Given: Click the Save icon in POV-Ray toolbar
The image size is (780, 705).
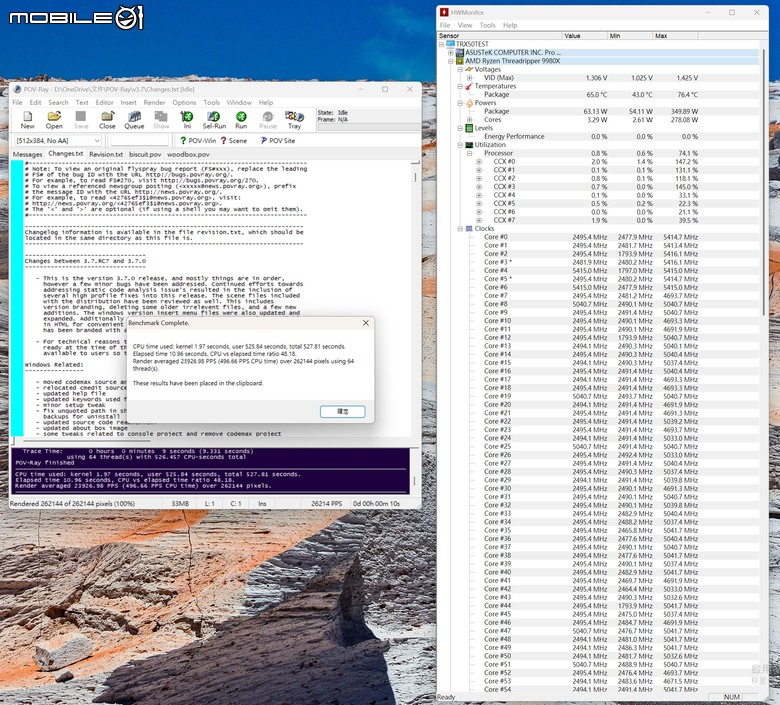Looking at the screenshot, I should pos(81,120).
